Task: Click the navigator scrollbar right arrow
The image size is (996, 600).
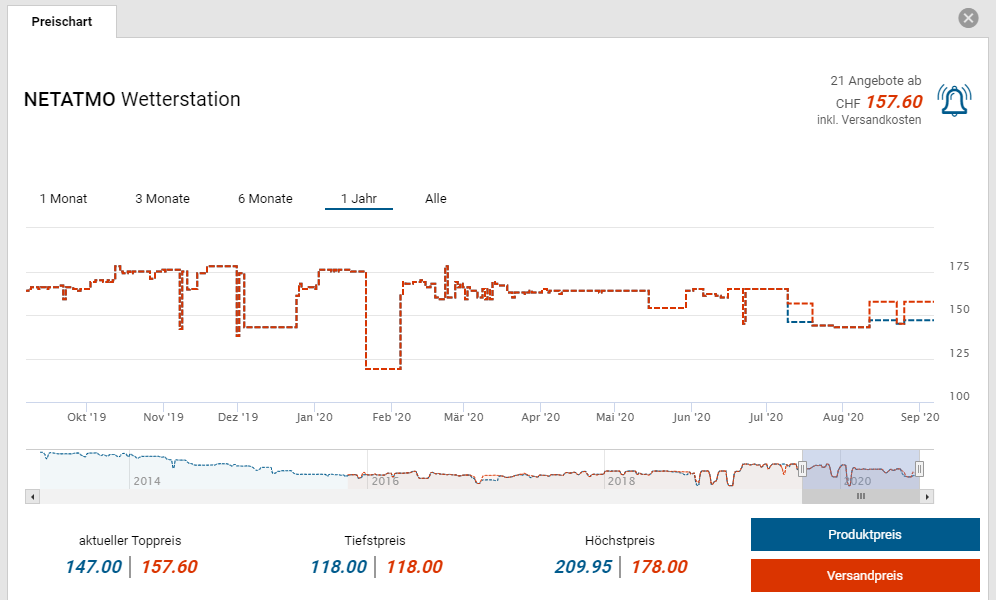Action: pyautogui.click(x=927, y=496)
